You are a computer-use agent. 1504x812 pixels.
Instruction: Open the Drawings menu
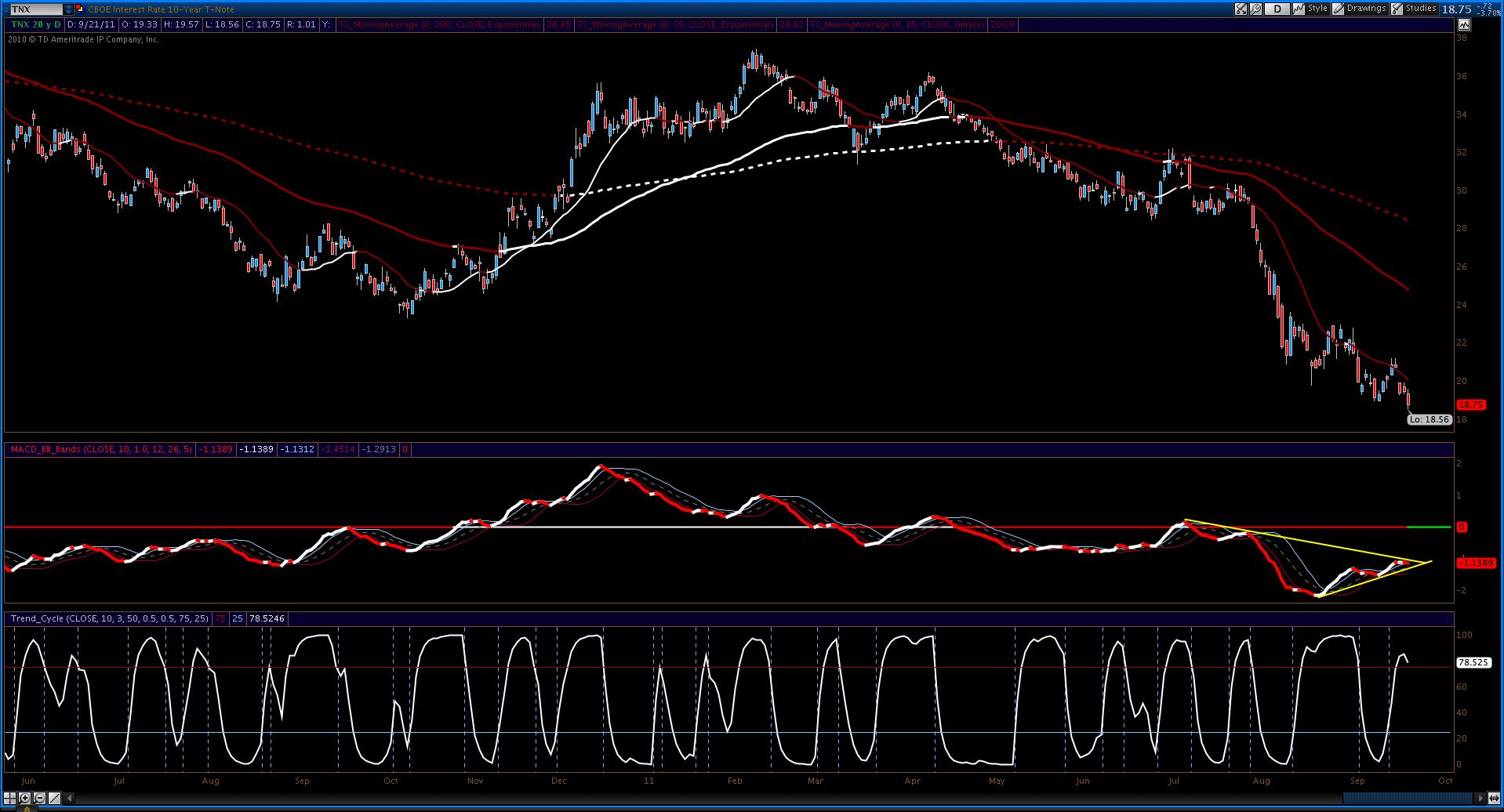point(1367,9)
